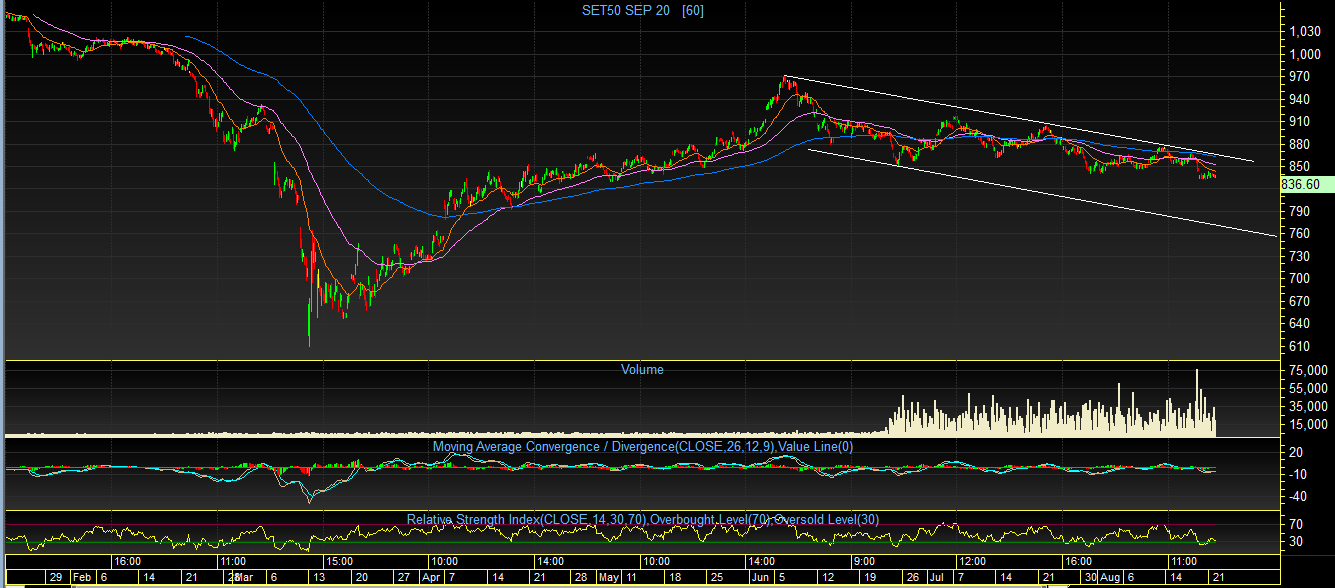The height and width of the screenshot is (588, 1335).
Task: Click the 970 price level label
Action: click(x=1298, y=77)
